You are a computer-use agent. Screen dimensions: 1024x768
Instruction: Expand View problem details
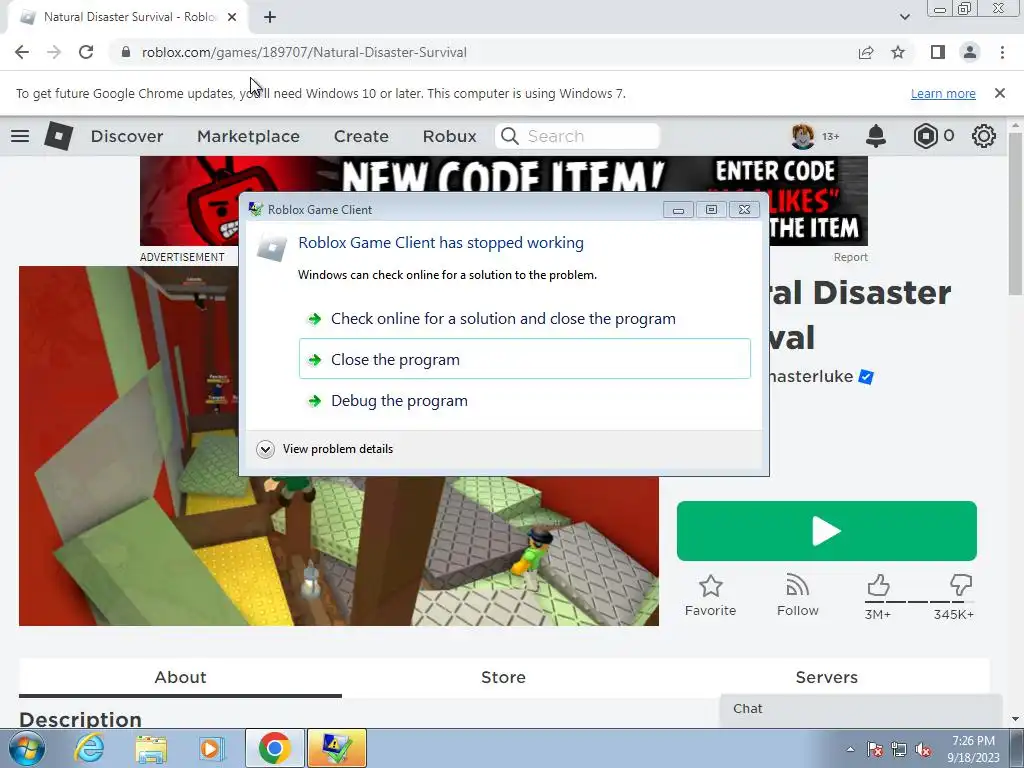325,449
